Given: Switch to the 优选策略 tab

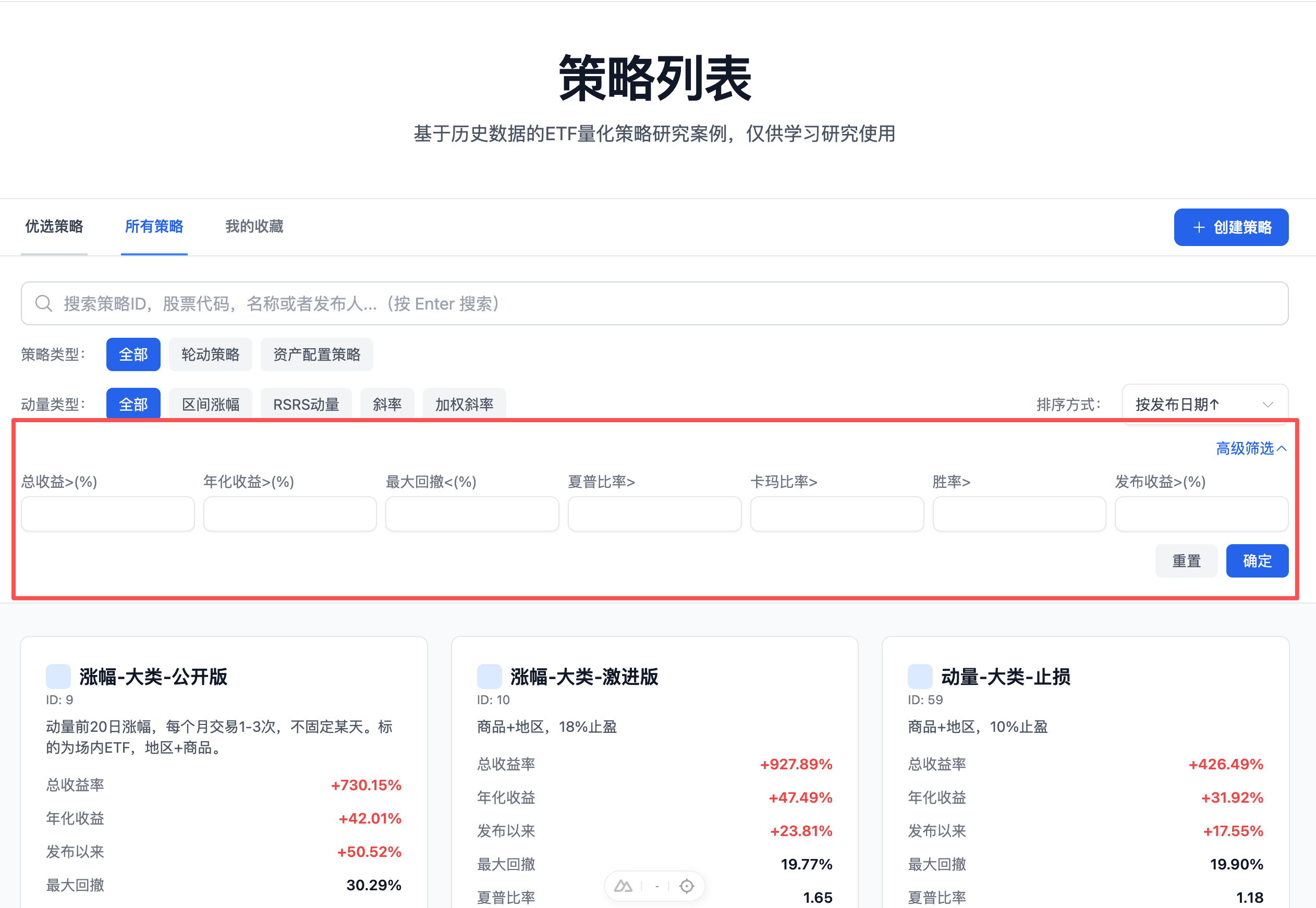Looking at the screenshot, I should [54, 226].
